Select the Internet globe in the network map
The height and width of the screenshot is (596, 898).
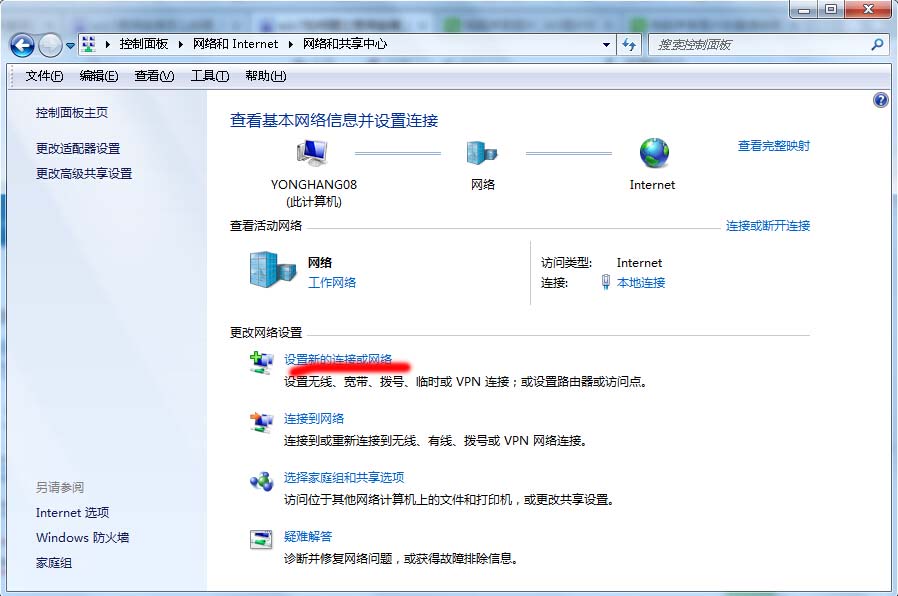click(x=652, y=152)
